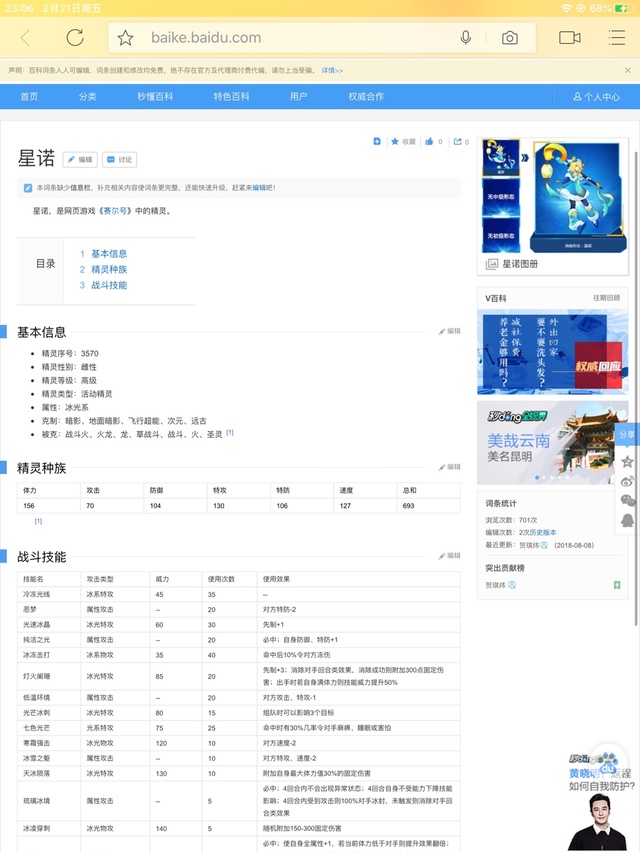The height and width of the screenshot is (853, 640).
Task: Open 权威合作 navigation item
Action: click(x=366, y=96)
